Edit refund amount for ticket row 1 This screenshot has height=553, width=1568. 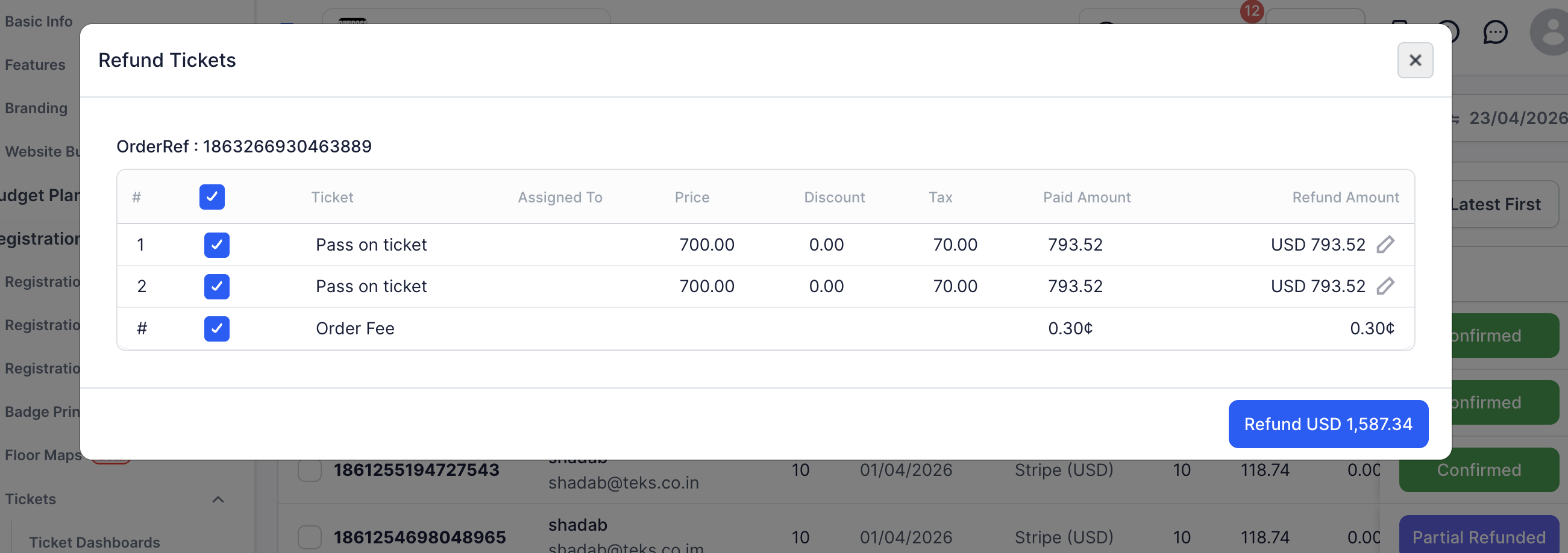(x=1385, y=245)
